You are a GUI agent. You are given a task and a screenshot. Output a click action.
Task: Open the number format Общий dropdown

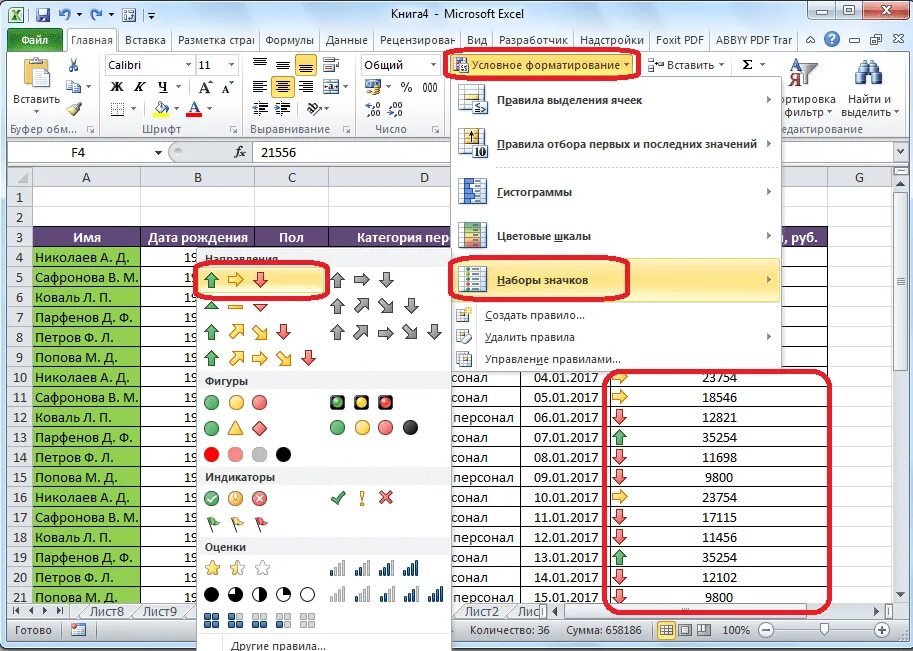[x=433, y=65]
